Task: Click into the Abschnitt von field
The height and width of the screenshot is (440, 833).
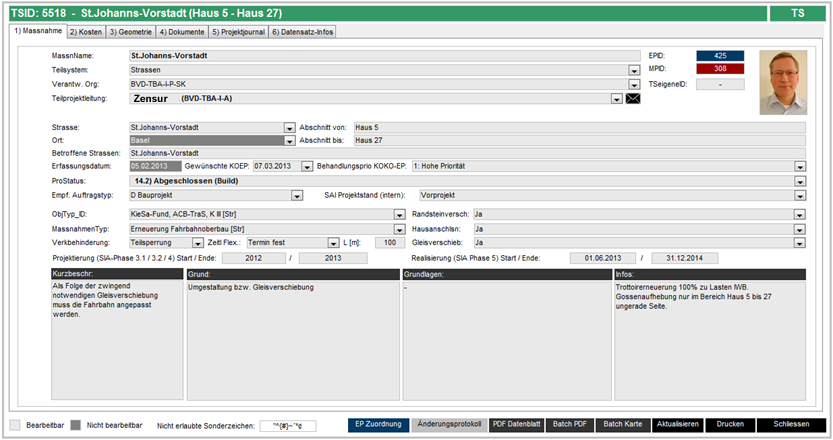Action: pos(580,127)
